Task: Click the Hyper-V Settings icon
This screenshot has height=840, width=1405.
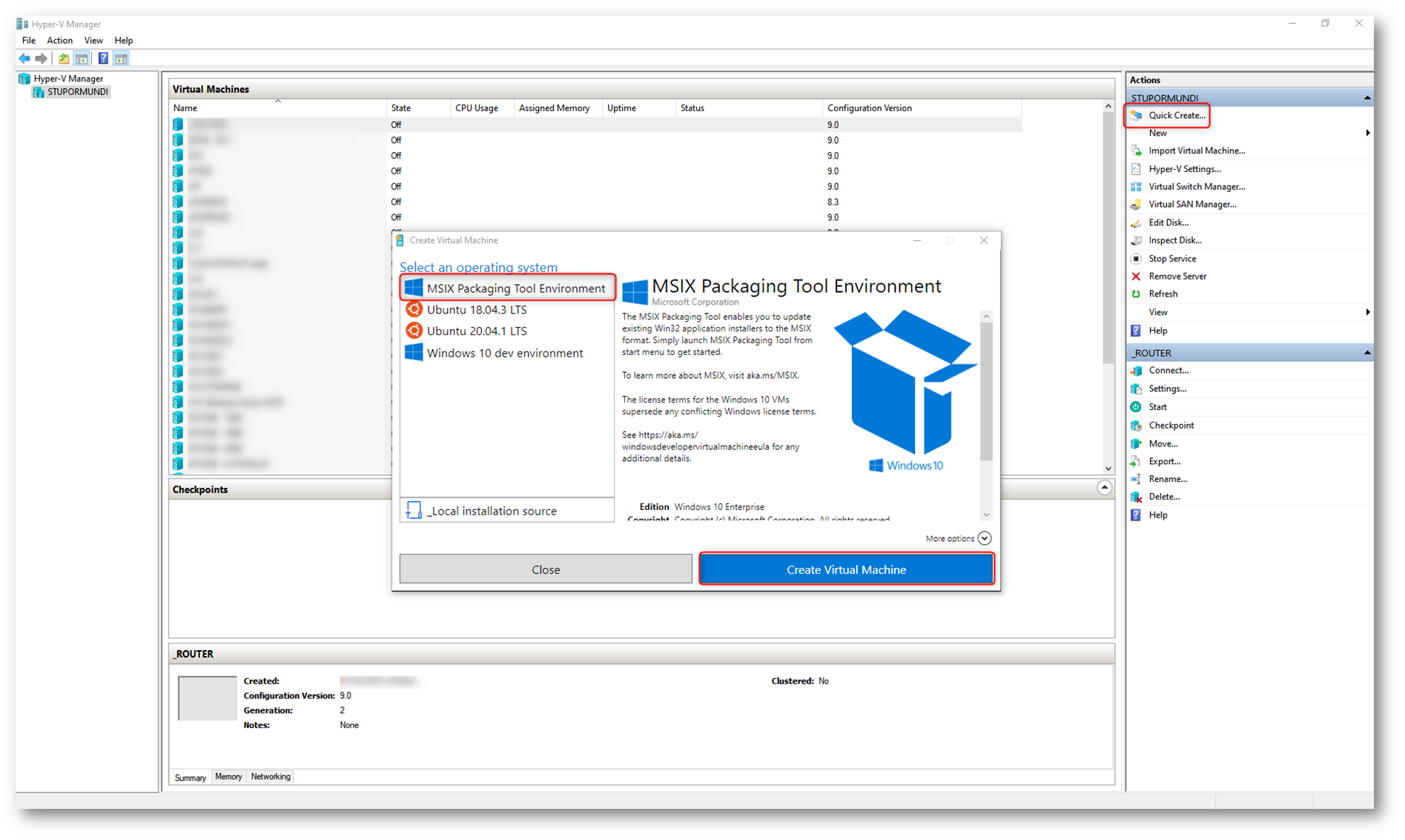Action: pyautogui.click(x=1136, y=169)
